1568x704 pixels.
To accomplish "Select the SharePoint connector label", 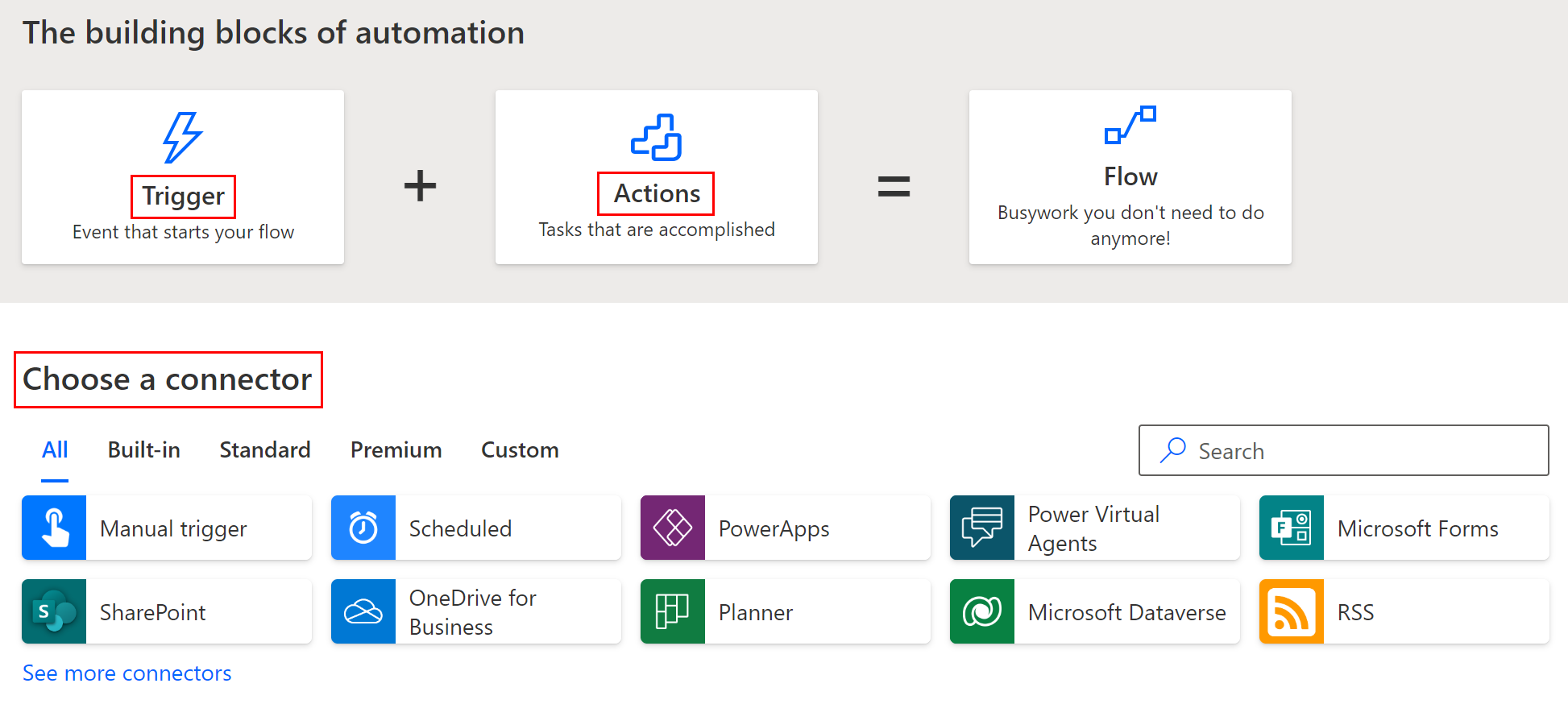I will click(x=152, y=612).
